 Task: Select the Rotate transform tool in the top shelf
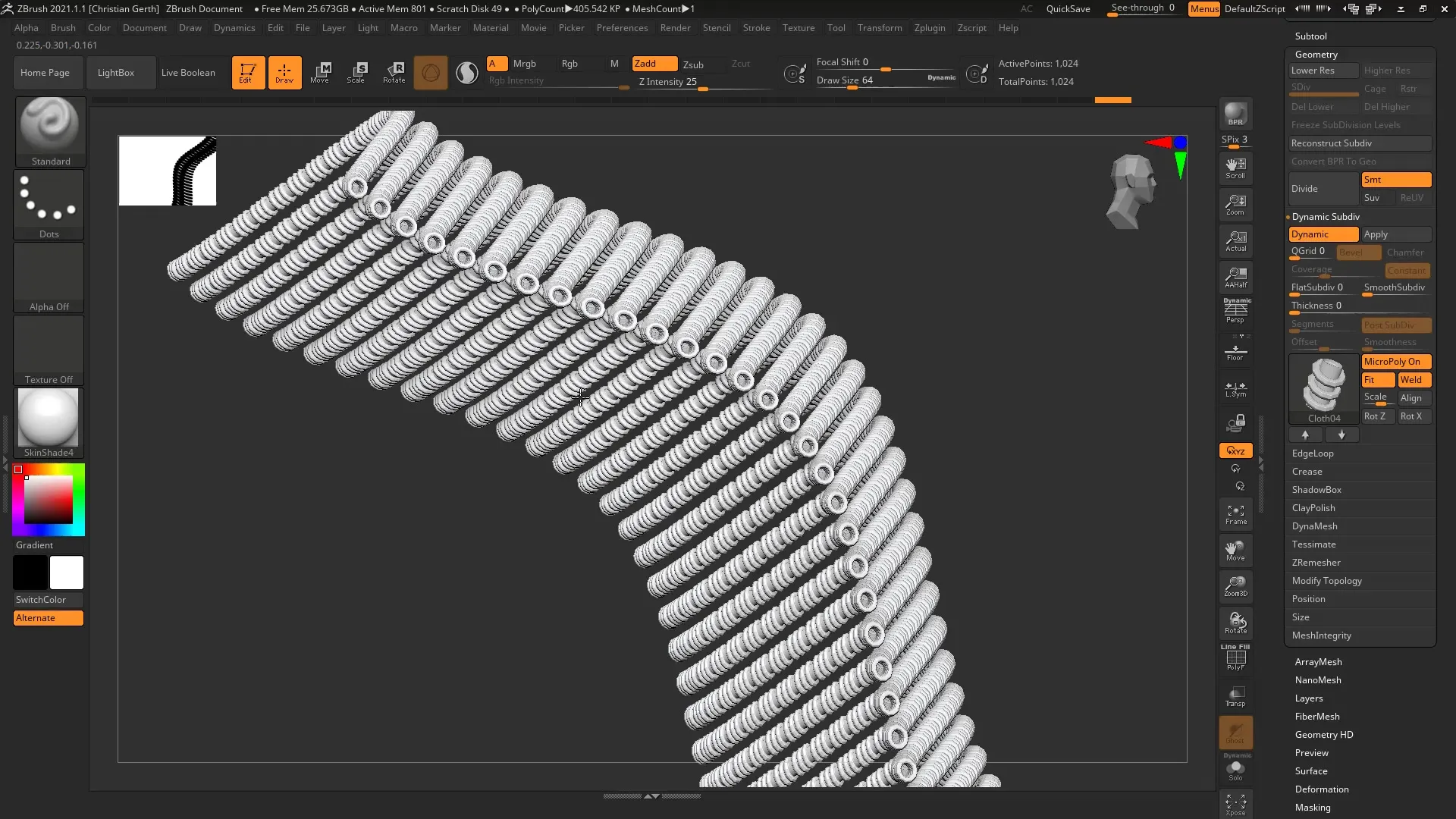[x=394, y=73]
